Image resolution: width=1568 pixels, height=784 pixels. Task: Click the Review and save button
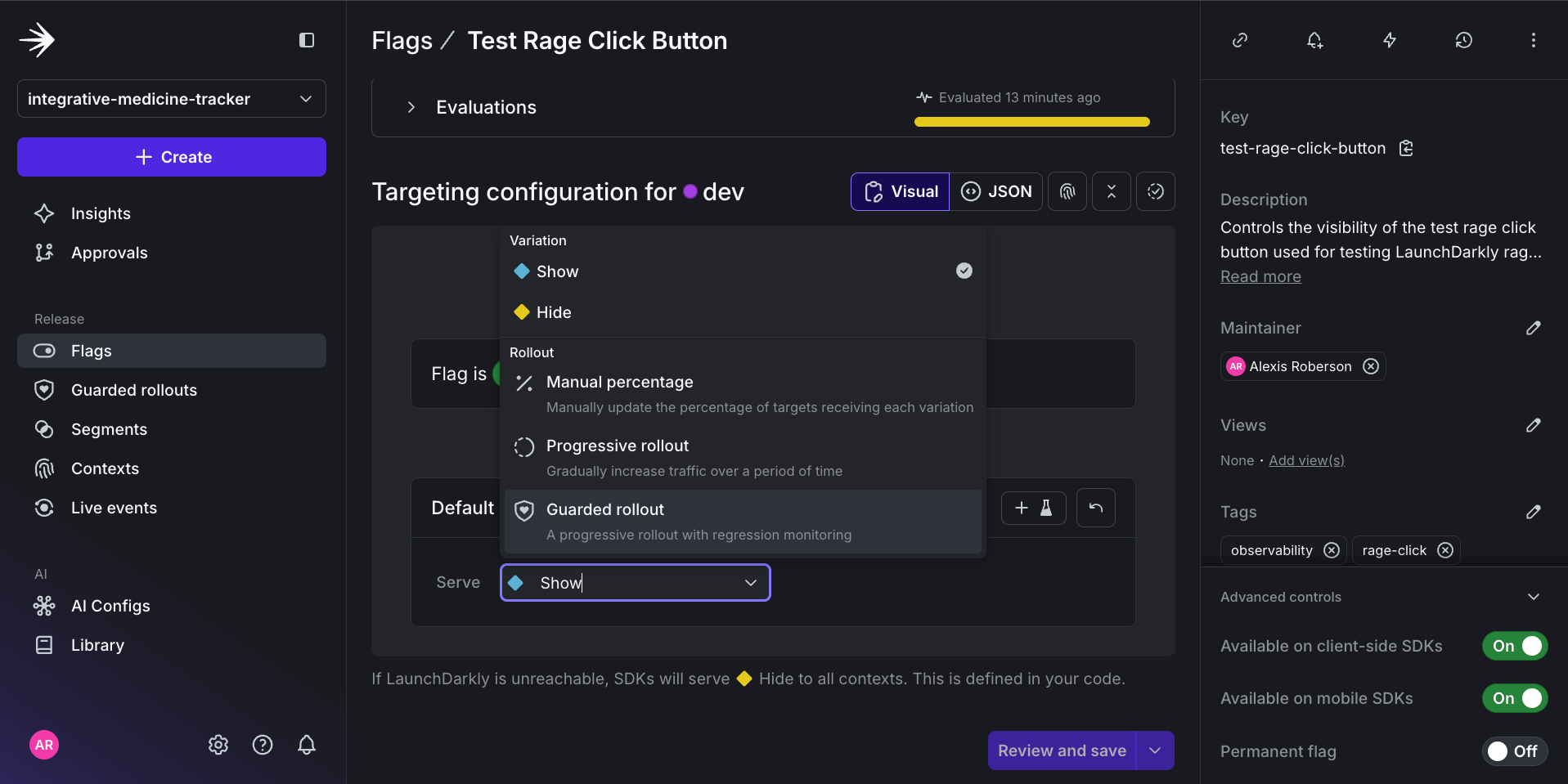(1061, 750)
